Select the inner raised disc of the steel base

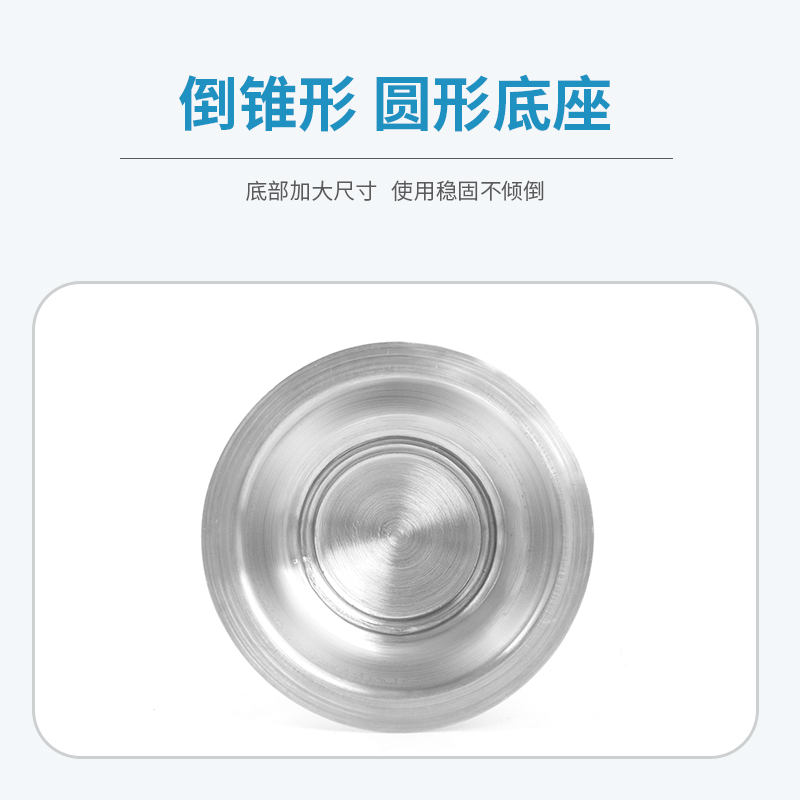tap(398, 535)
